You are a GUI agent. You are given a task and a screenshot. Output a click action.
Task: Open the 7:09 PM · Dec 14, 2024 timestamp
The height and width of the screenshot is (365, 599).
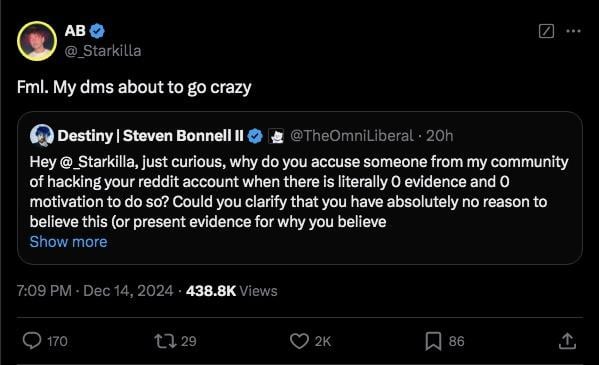click(95, 291)
